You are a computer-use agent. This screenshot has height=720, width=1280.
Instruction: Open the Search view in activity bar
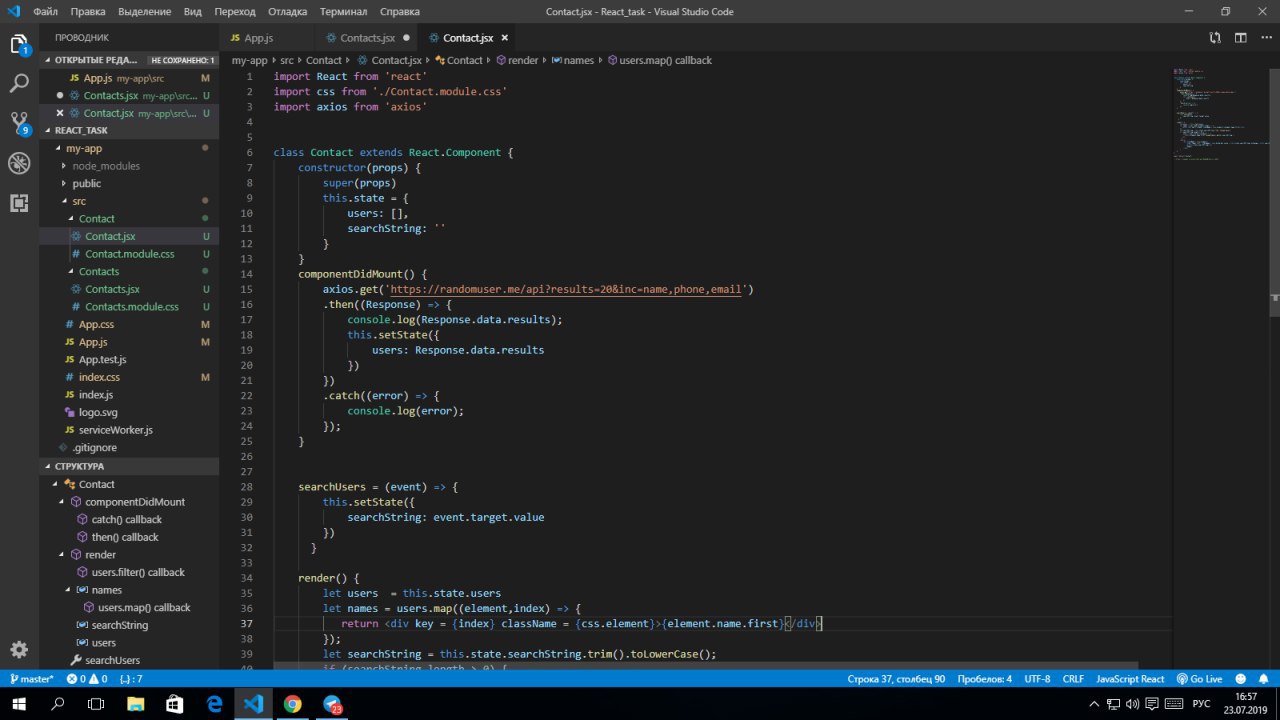(19, 84)
